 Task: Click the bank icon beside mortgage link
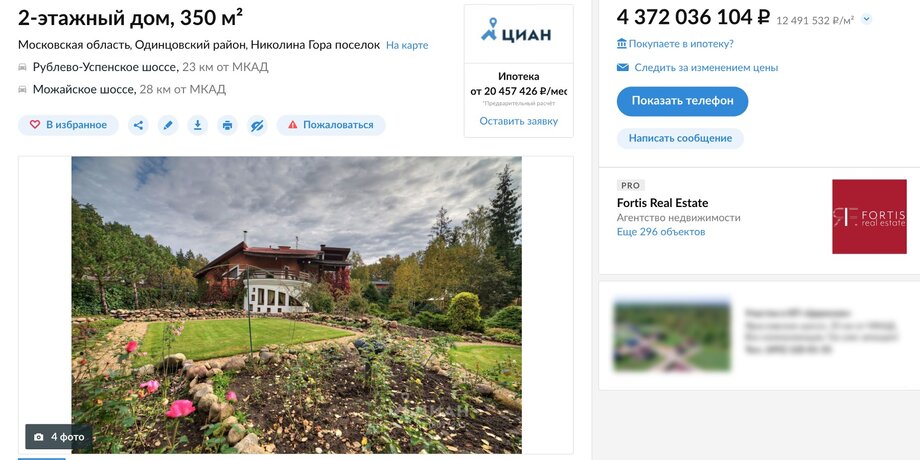(622, 44)
